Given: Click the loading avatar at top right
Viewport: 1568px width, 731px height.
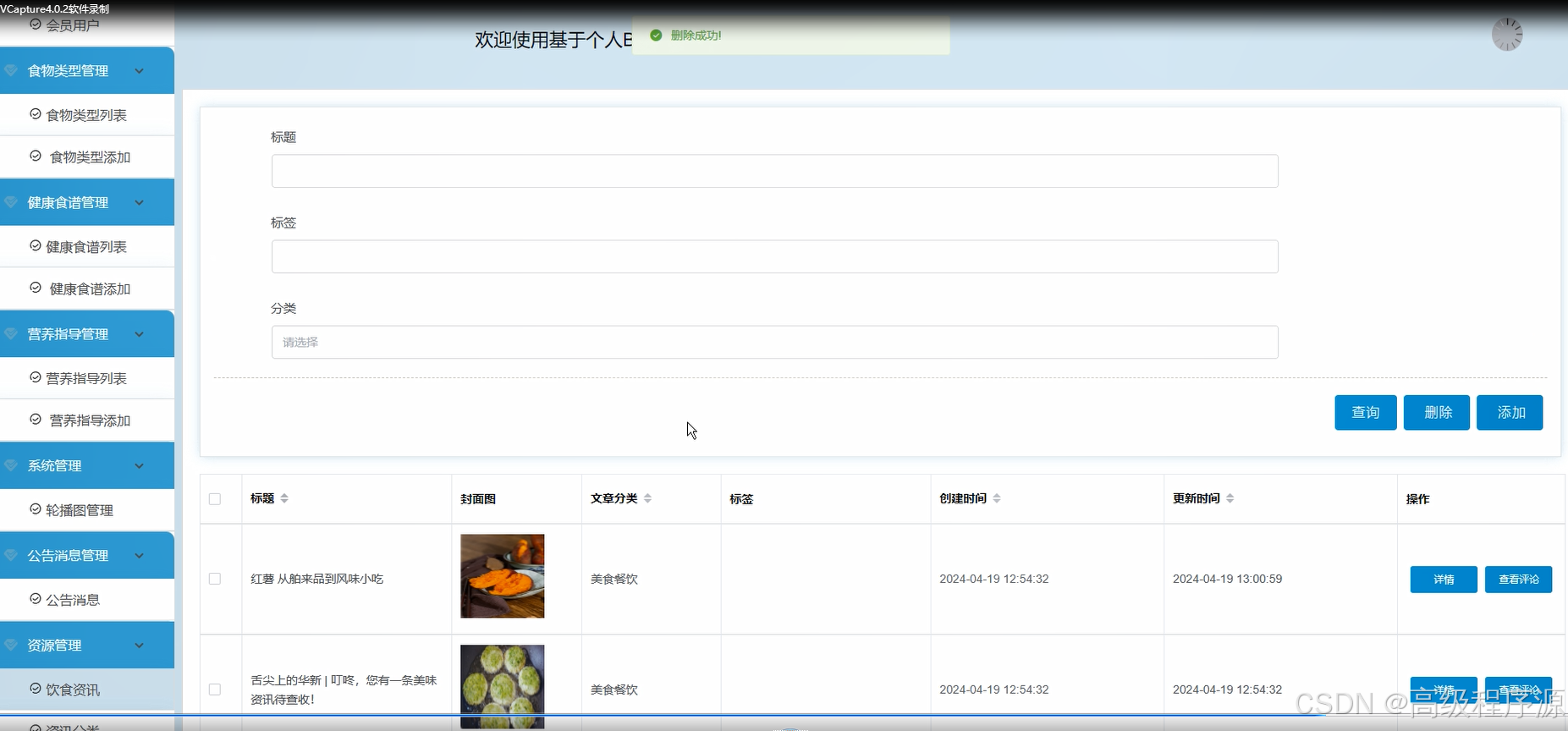Looking at the screenshot, I should 1507,35.
